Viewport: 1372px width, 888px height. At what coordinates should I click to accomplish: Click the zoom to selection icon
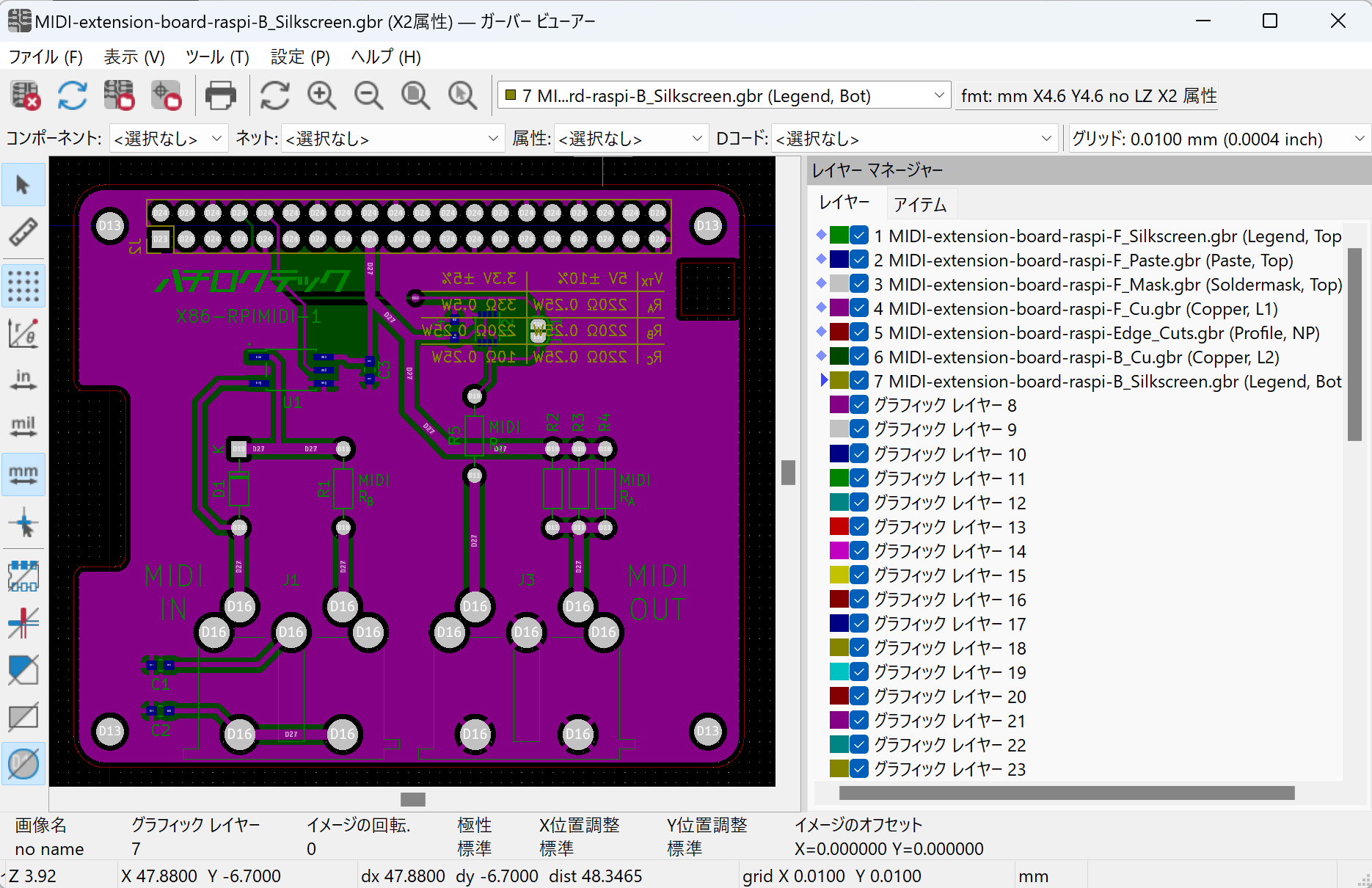[x=462, y=96]
